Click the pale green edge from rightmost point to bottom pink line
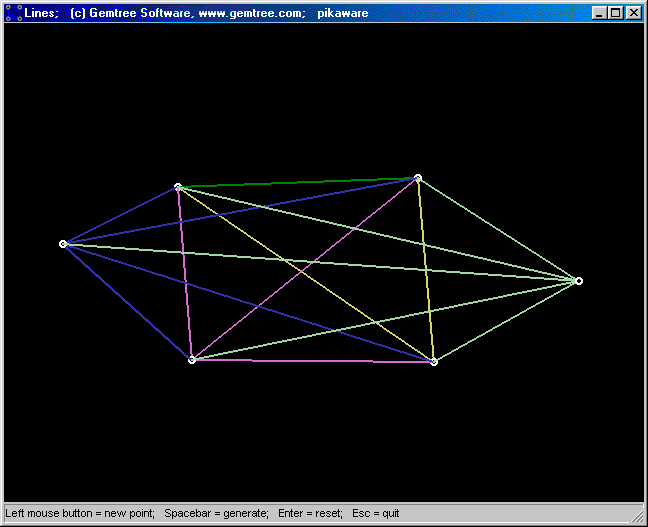The width and height of the screenshot is (648, 527). [x=505, y=322]
